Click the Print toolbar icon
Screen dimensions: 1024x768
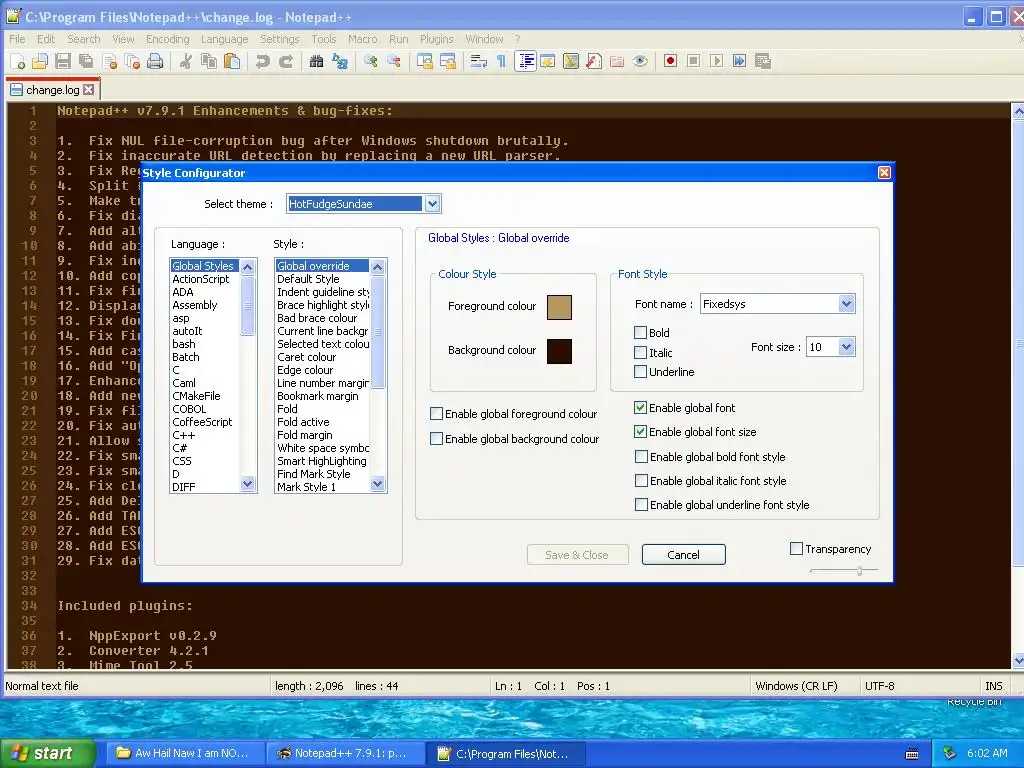pos(155,61)
